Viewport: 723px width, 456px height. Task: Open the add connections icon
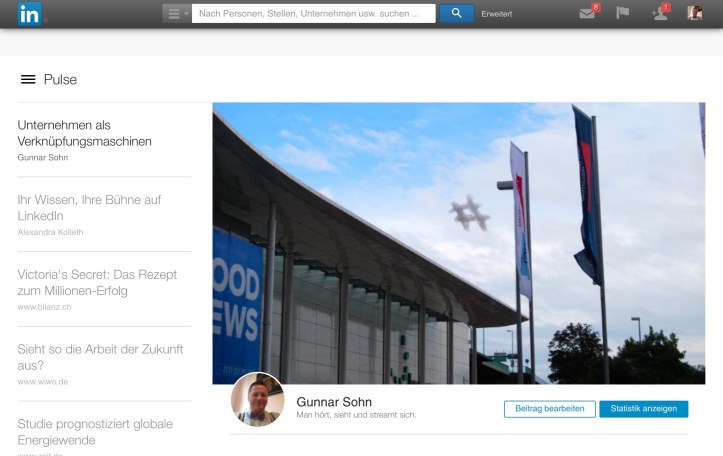659,13
